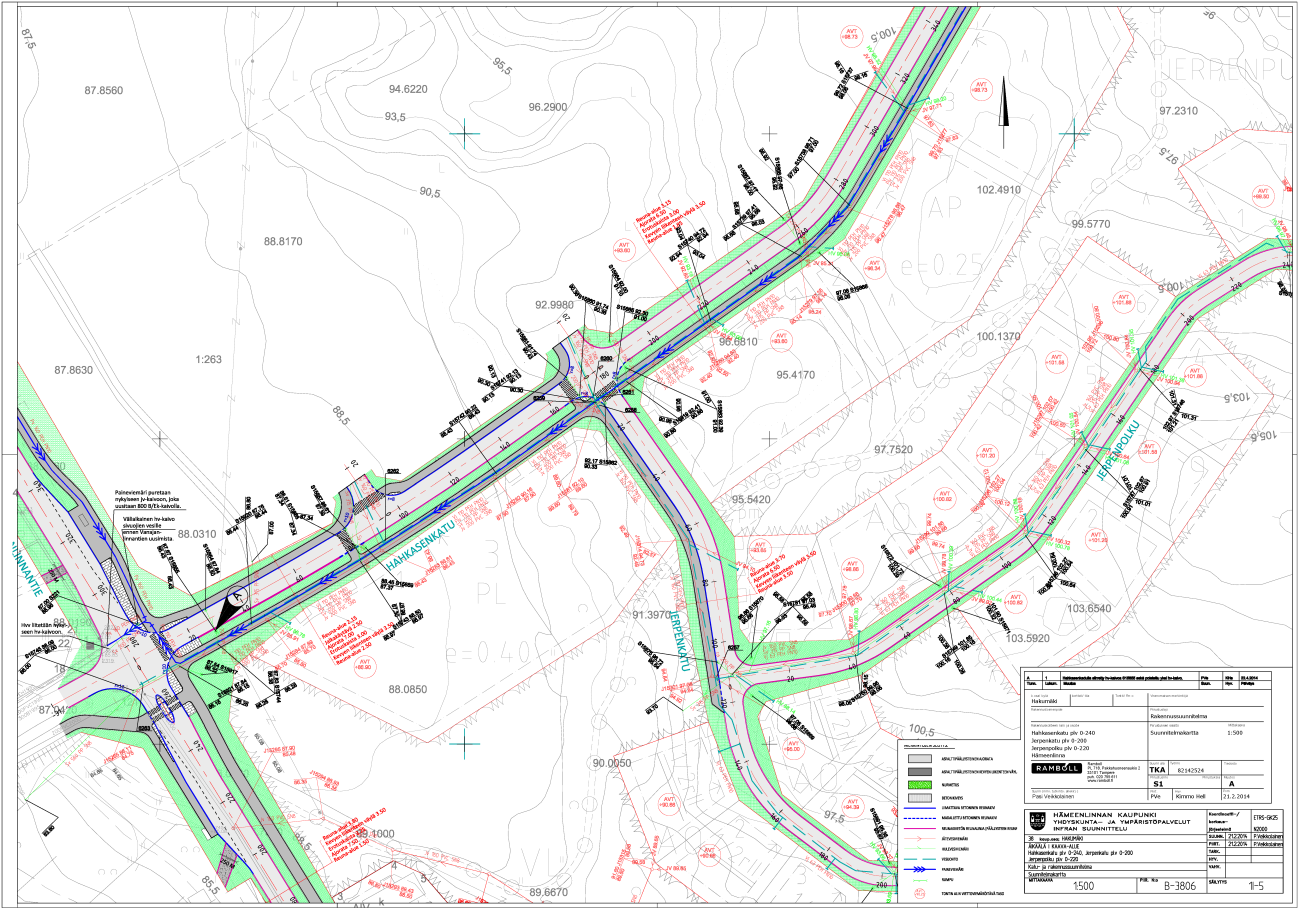Click elevation value 87.8560
The width and height of the screenshot is (1299, 909).
(x=104, y=90)
